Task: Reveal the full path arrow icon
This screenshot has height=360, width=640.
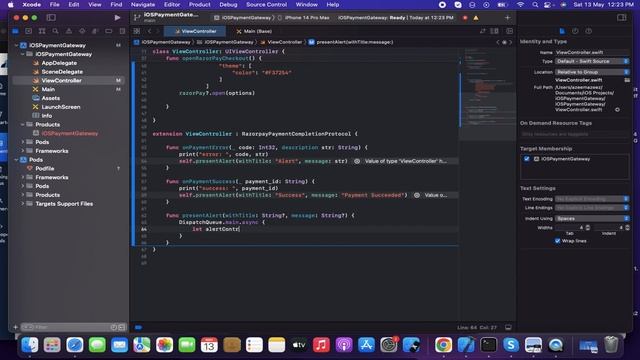Action: 617,109
